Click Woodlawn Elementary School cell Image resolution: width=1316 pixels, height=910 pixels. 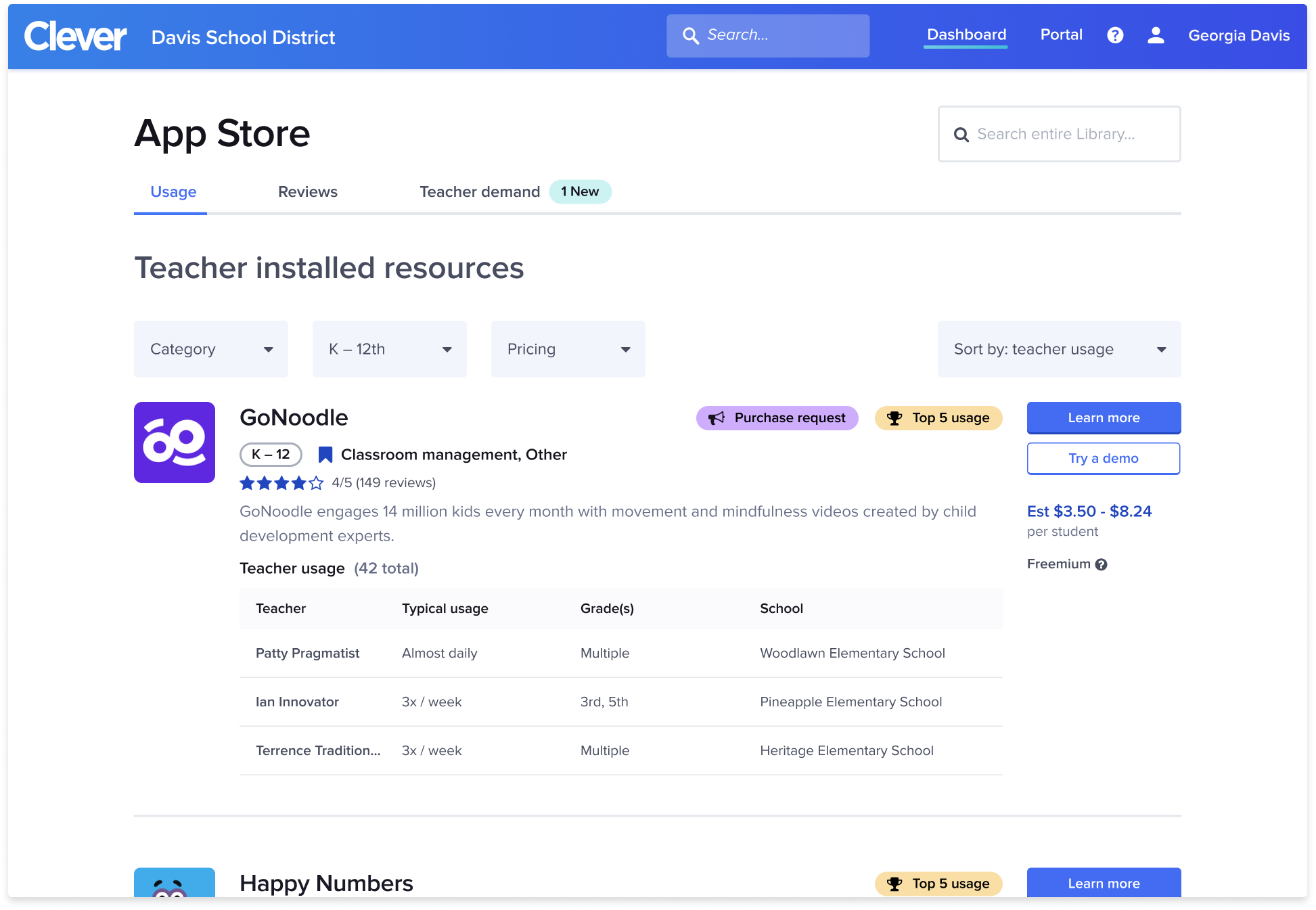(x=853, y=654)
